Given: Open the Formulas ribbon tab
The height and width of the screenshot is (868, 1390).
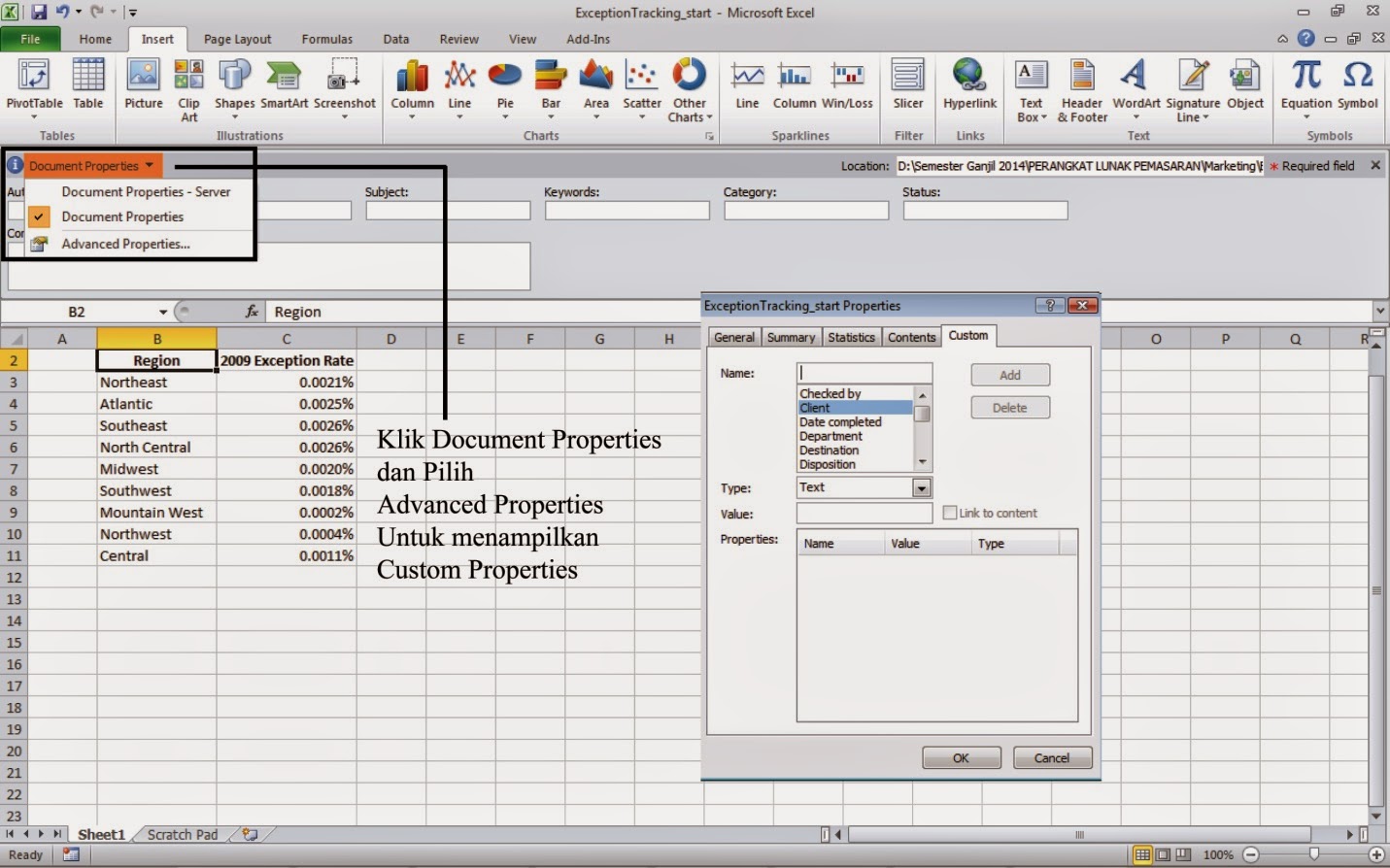Looking at the screenshot, I should (326, 39).
